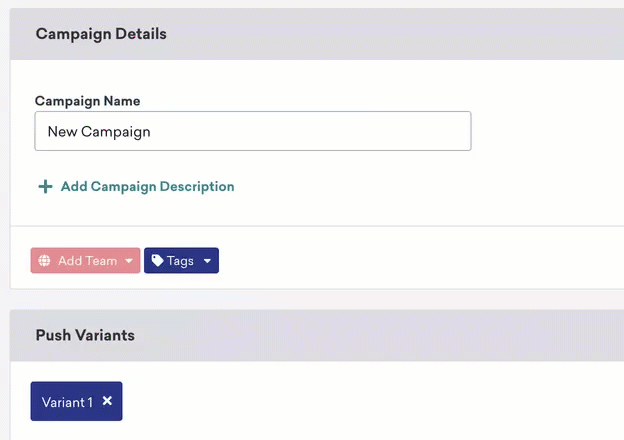The height and width of the screenshot is (440, 624).
Task: Open the Add Campaign Description link
Action: click(147, 187)
